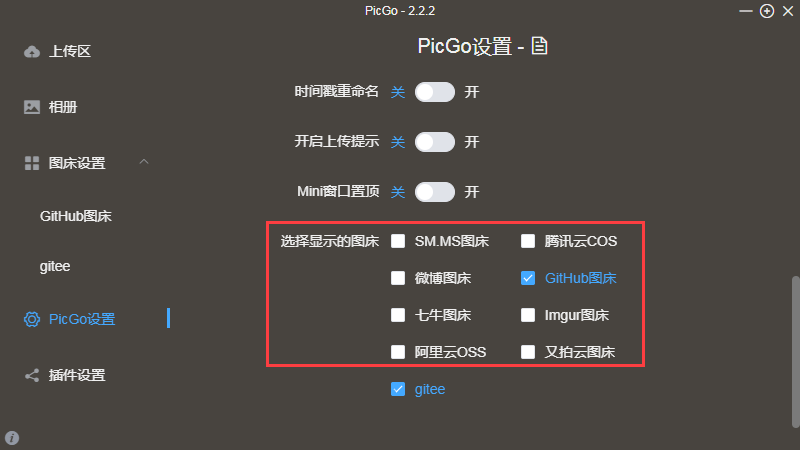This screenshot has height=450, width=800.
Task: Click the album picture icon
Action: [x=32, y=107]
